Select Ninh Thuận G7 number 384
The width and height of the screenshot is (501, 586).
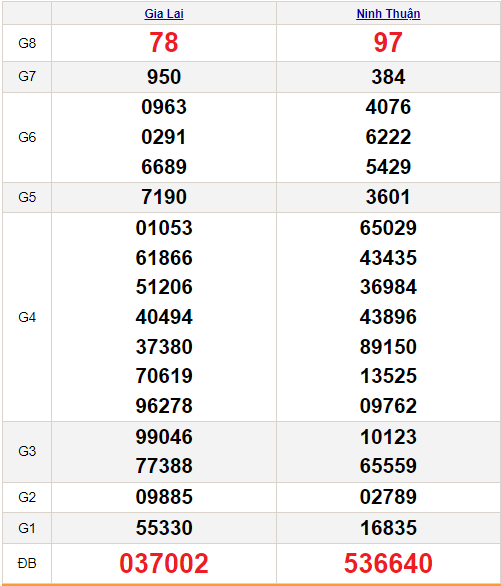coord(388,77)
